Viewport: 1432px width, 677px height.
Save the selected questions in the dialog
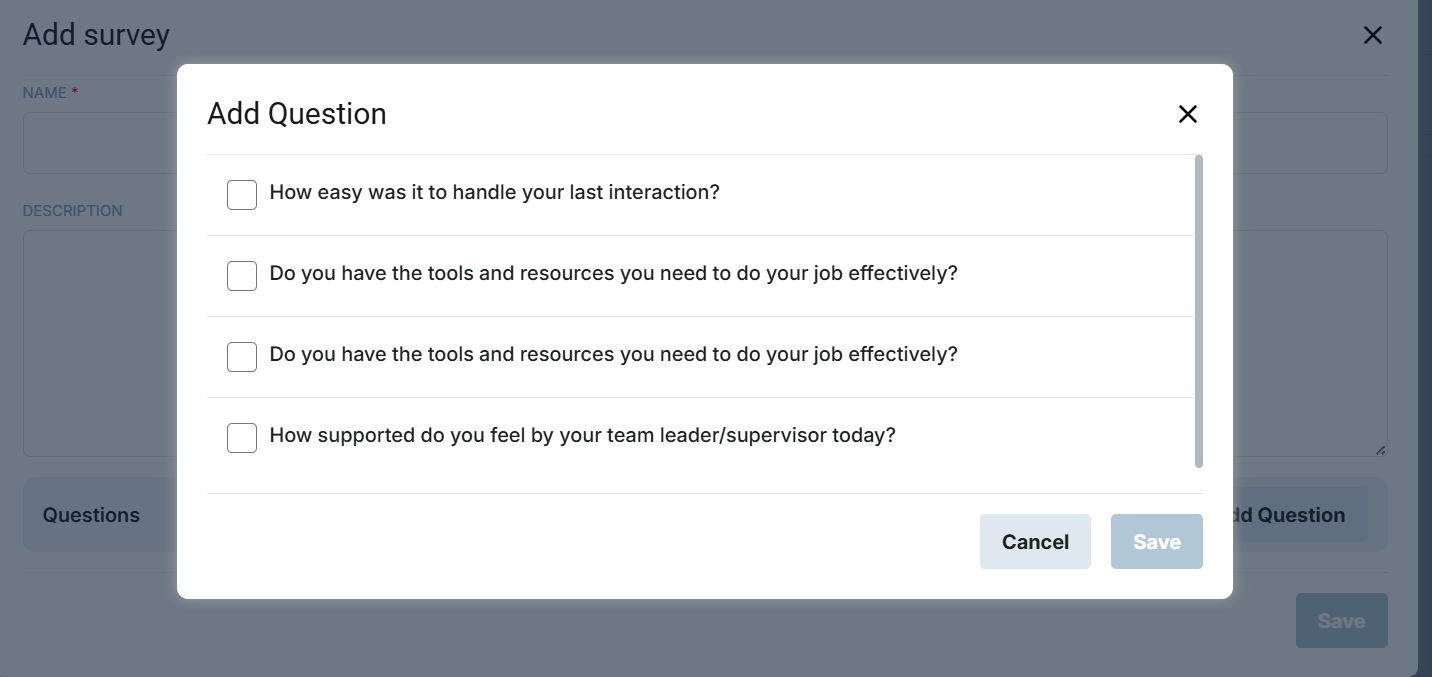[x=1156, y=542]
